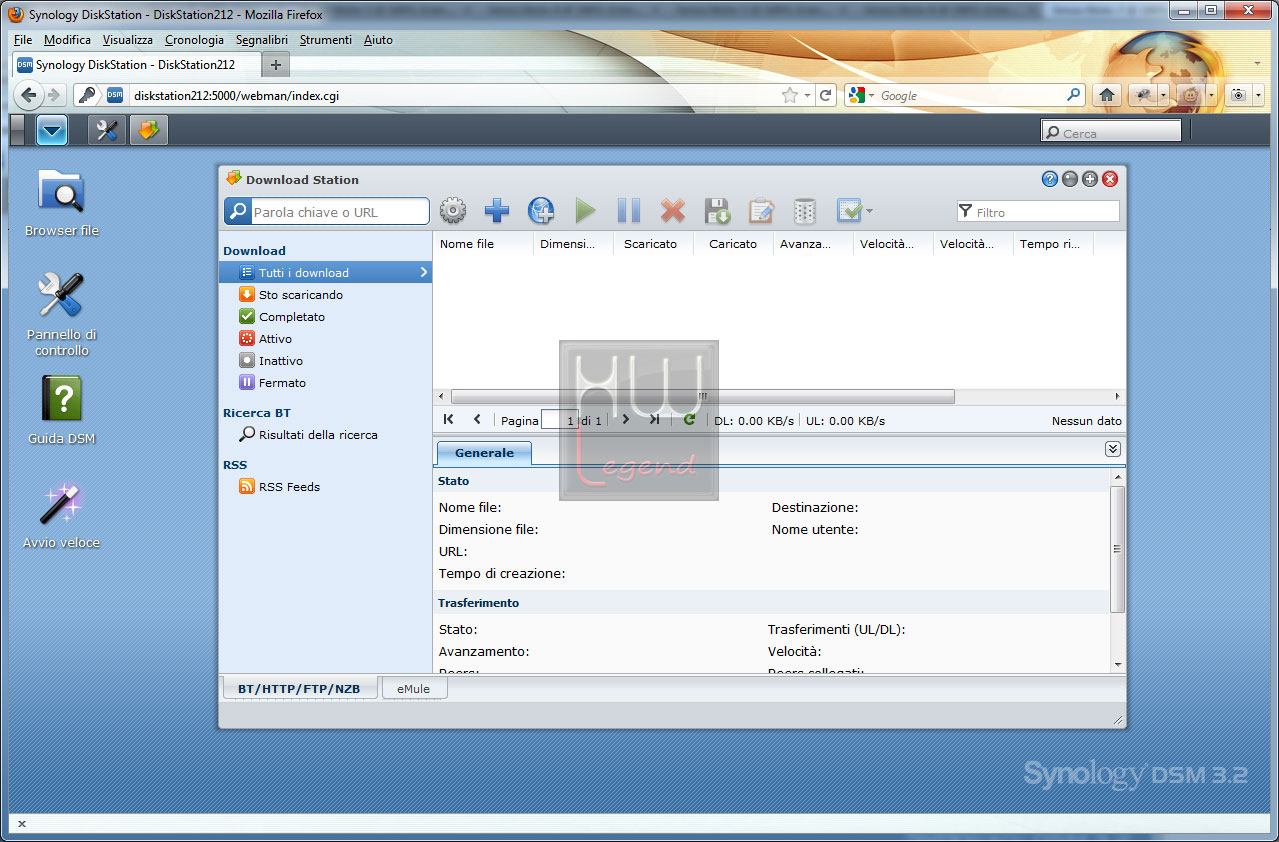The height and width of the screenshot is (842, 1279).
Task: Open Control Panel from DSM taskbar
Action: 107,130
